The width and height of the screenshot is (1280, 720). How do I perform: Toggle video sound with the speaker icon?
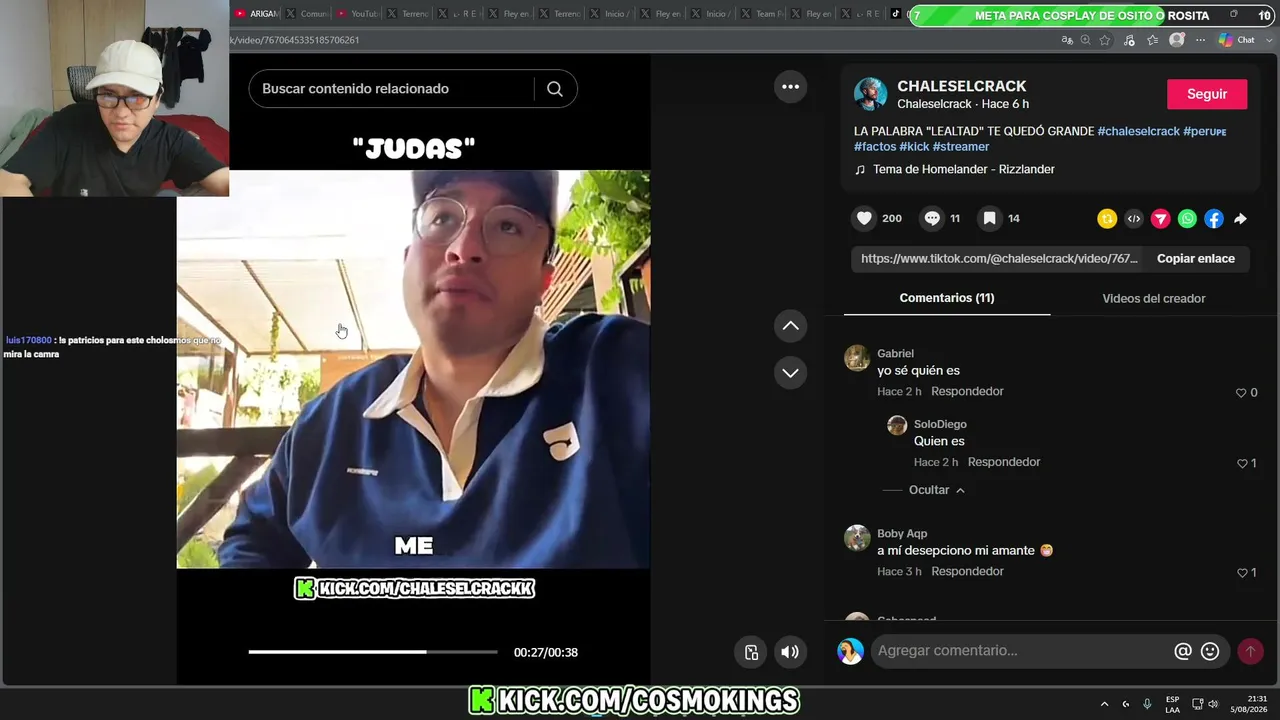[790, 652]
